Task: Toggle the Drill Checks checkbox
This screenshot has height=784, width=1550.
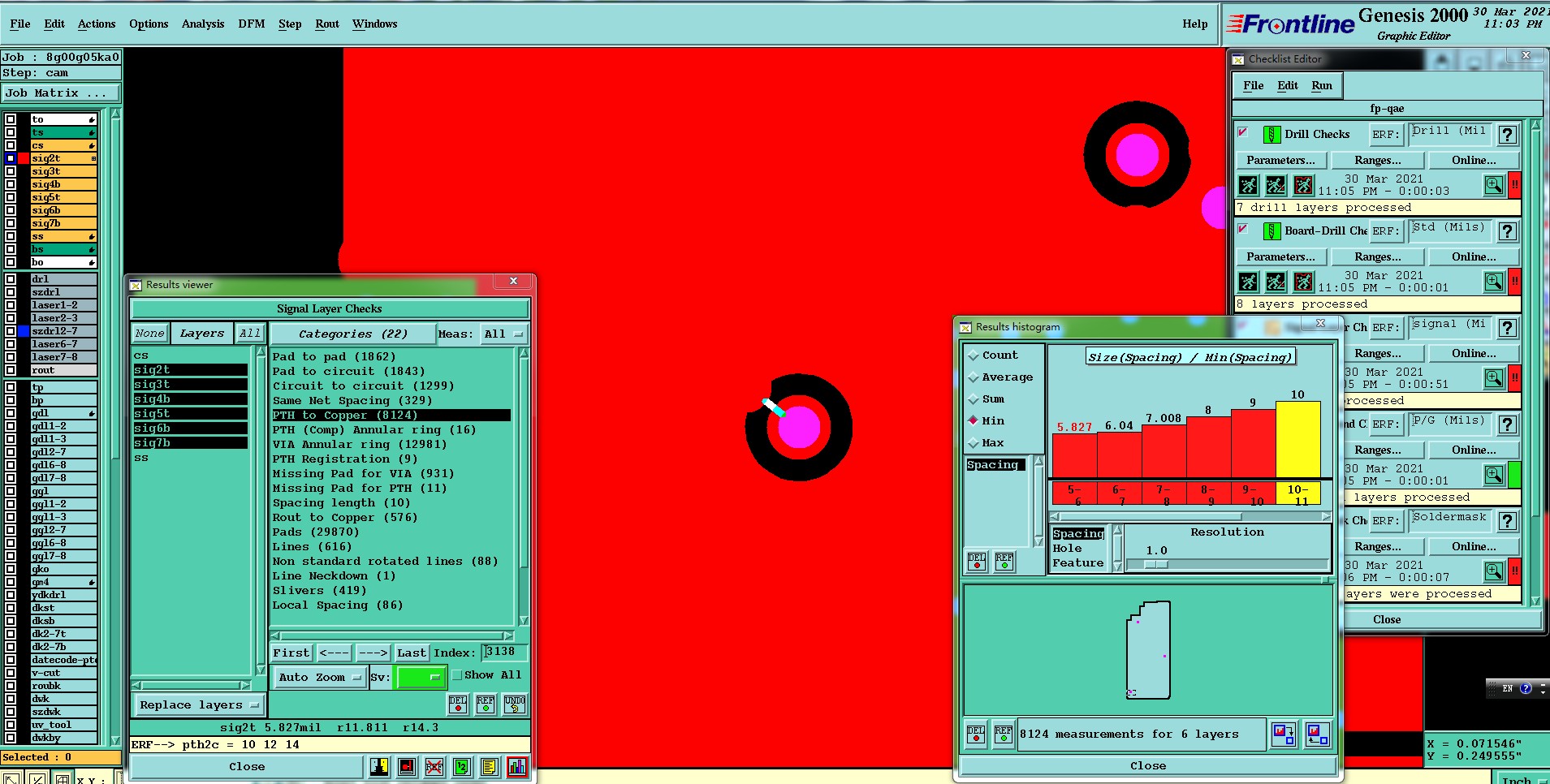Action: [x=1243, y=132]
